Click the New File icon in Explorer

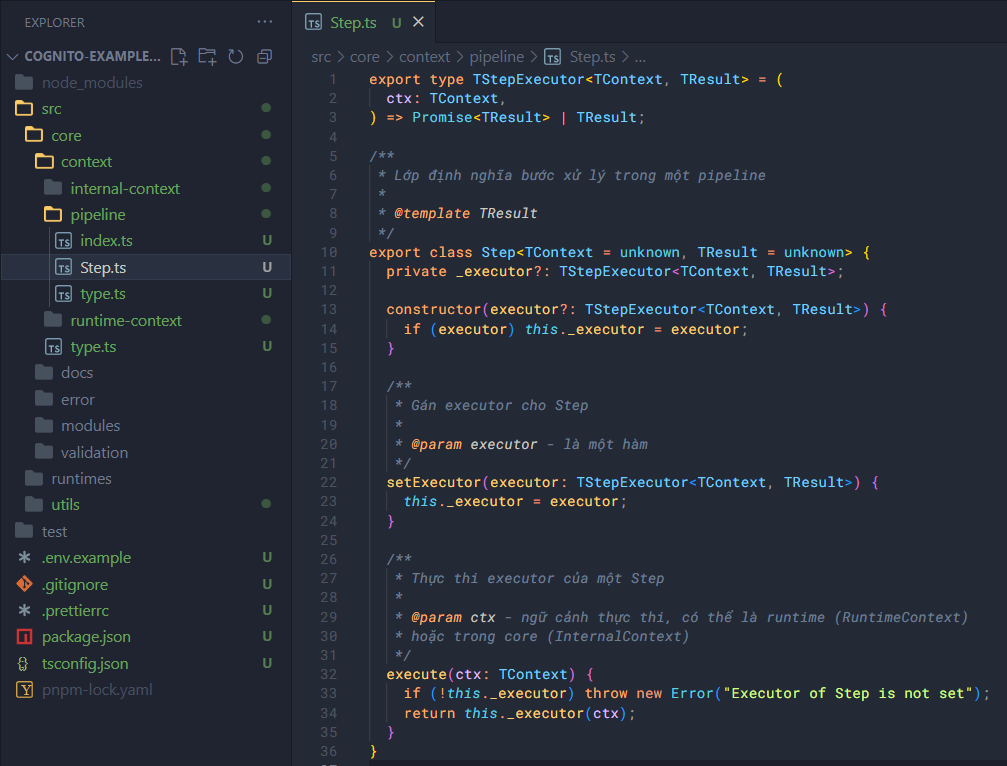click(x=179, y=56)
